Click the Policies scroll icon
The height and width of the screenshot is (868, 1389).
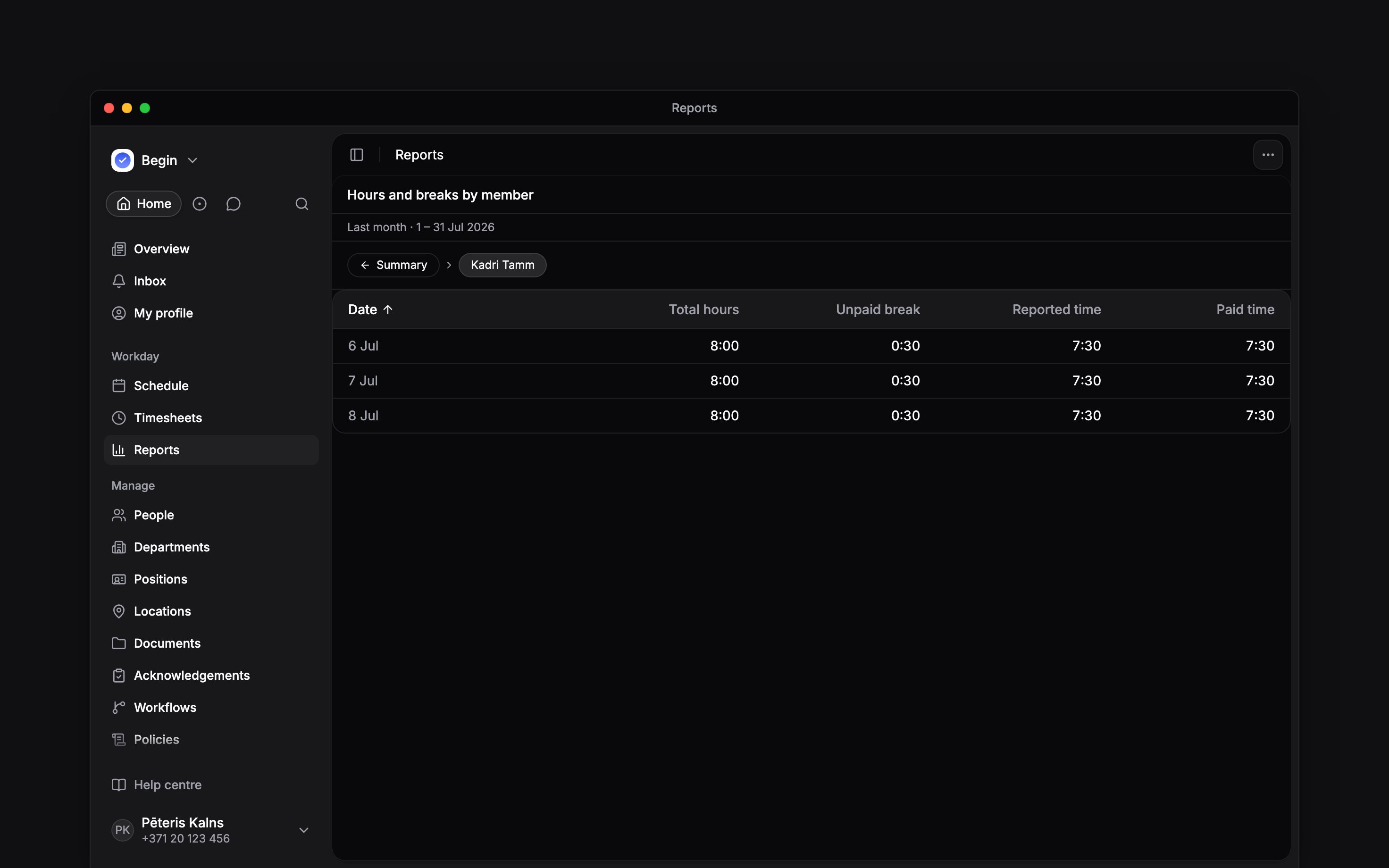pyautogui.click(x=119, y=740)
